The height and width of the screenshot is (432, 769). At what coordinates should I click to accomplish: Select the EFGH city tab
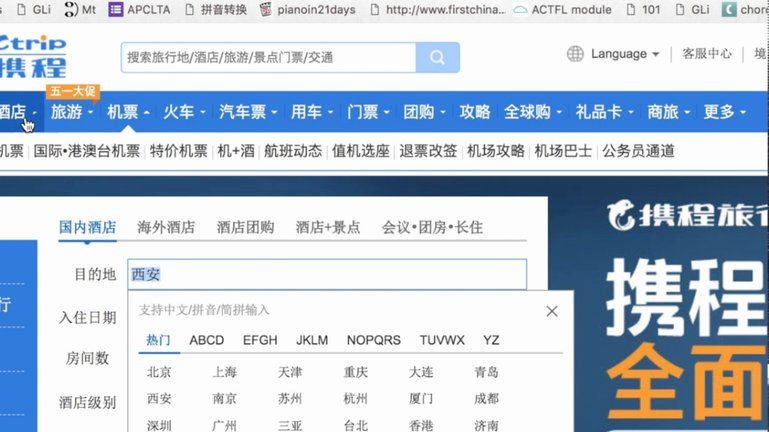(260, 340)
